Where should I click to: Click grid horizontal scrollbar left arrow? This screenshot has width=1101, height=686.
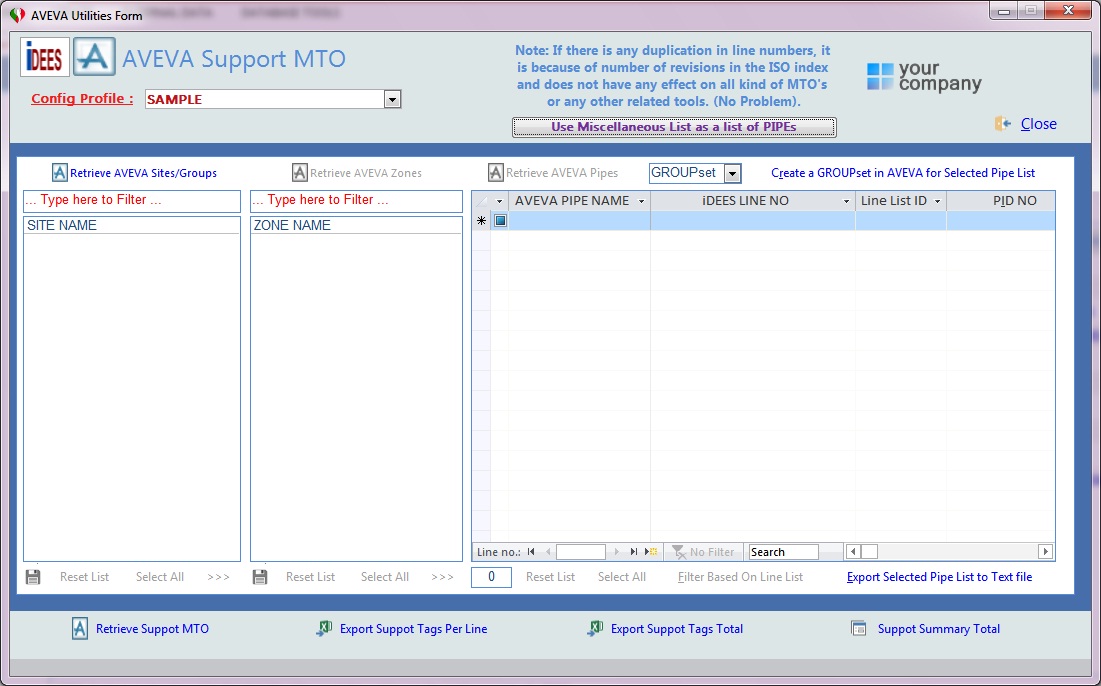coord(853,552)
